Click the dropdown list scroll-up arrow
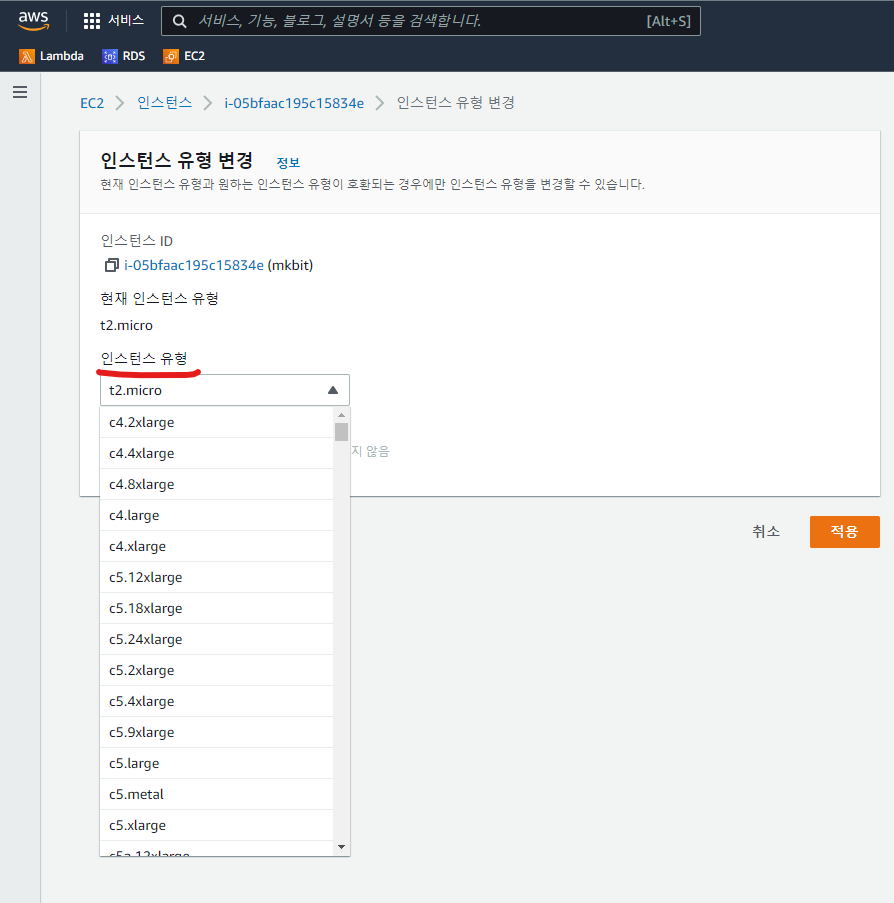894x903 pixels. [x=342, y=415]
